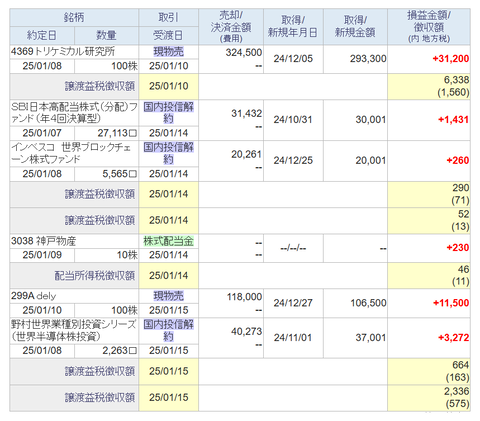Select trade date 25/01/09 for 神戸物産
The width and height of the screenshot is (480, 421).
coord(42,255)
